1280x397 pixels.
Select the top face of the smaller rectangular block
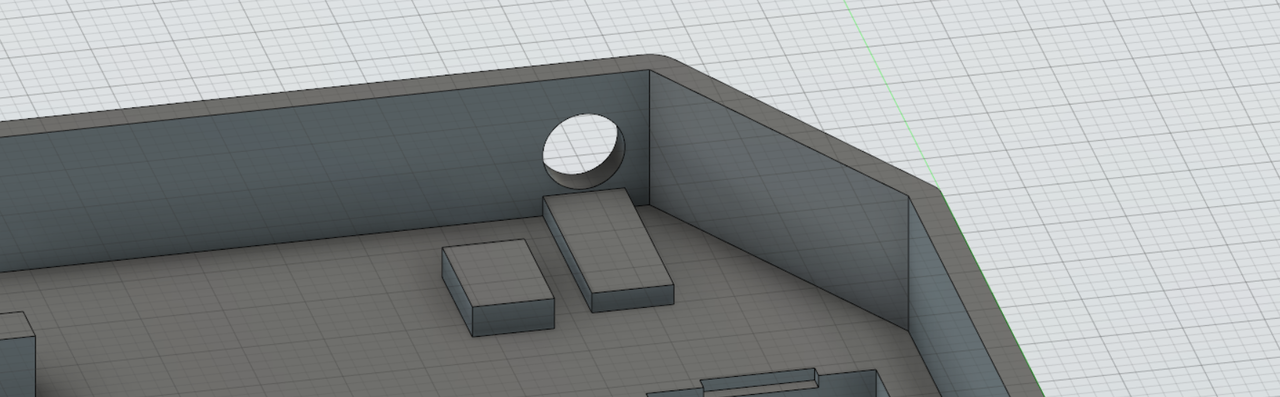pos(497,273)
